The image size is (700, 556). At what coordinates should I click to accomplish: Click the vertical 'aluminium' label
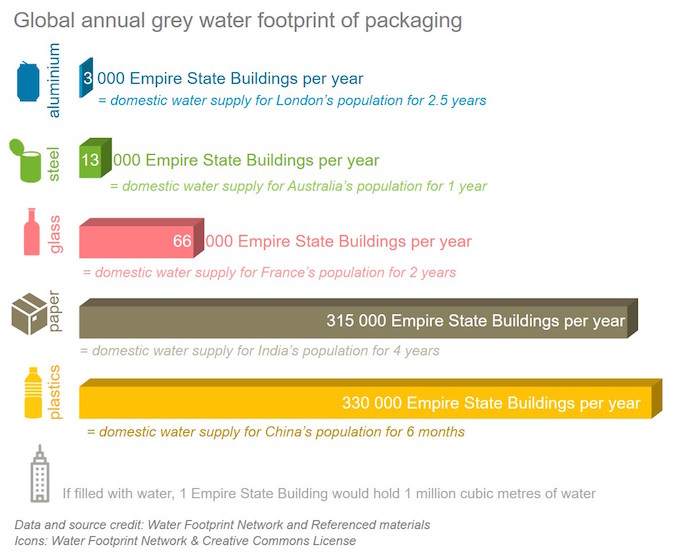pos(54,80)
